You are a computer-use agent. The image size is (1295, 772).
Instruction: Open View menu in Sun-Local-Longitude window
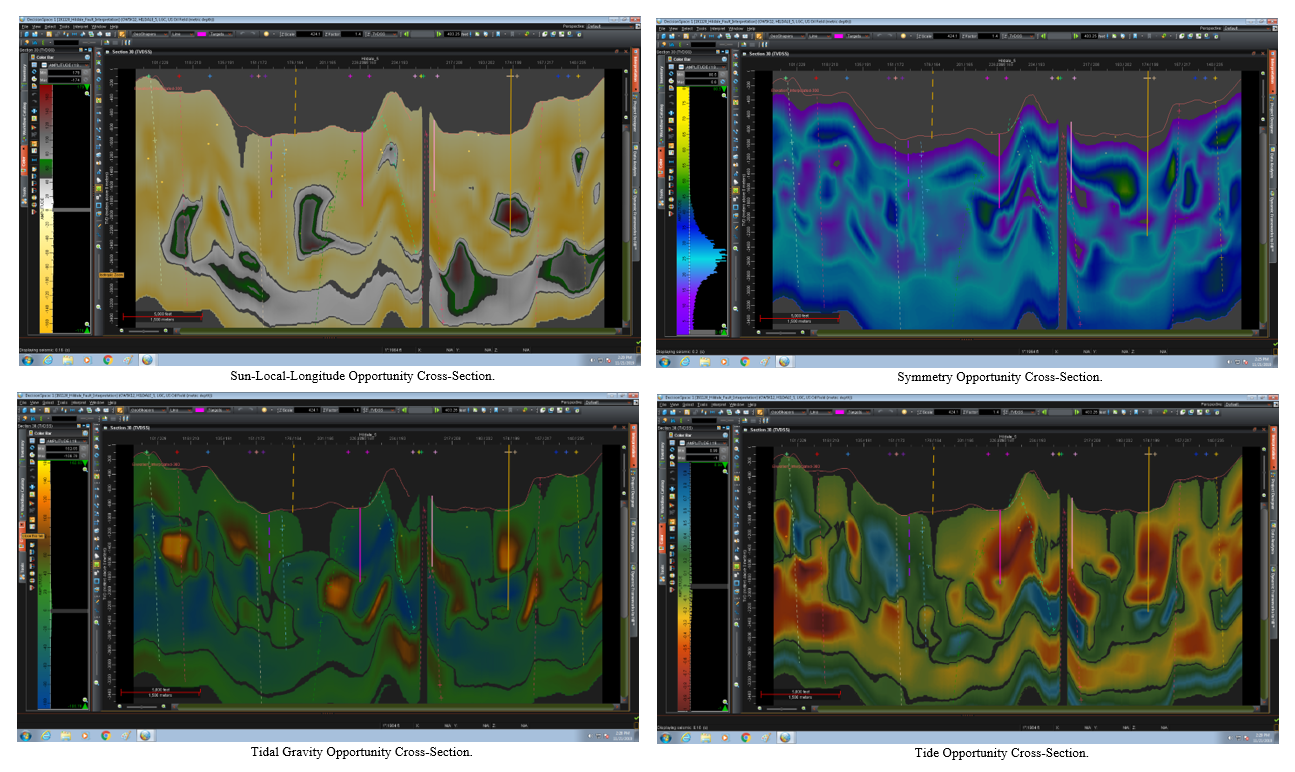[35, 26]
